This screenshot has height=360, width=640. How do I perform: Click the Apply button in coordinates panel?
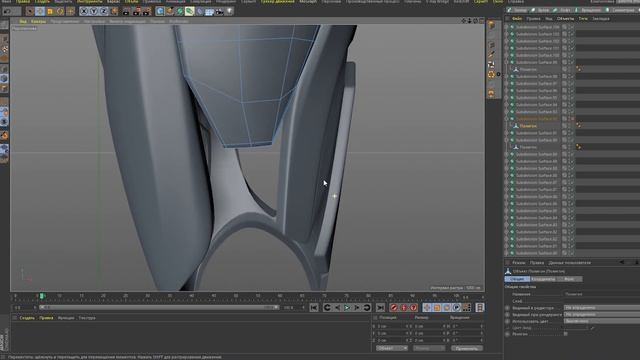pyautogui.click(x=467, y=348)
